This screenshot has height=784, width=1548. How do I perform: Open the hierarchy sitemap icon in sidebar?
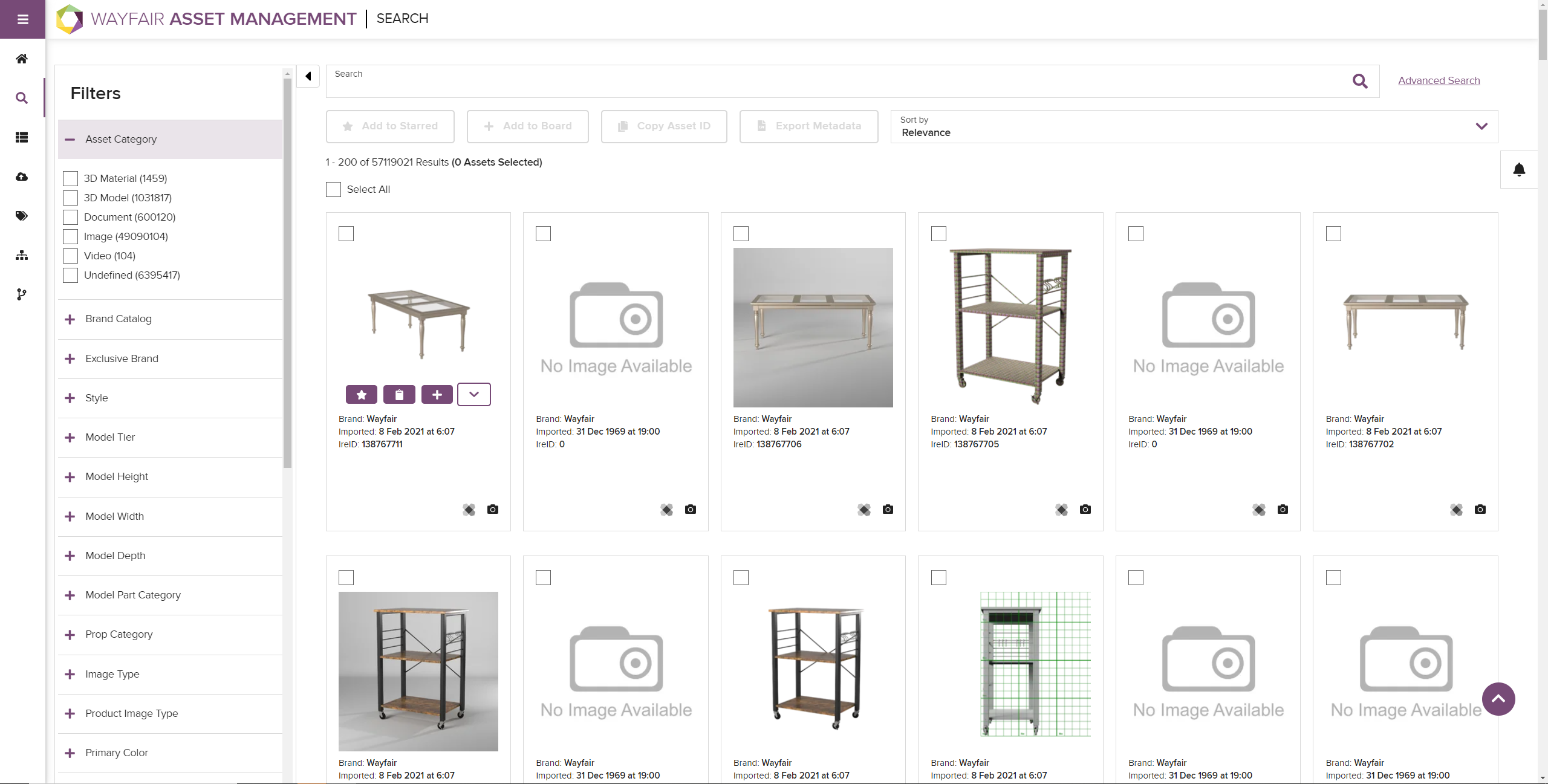(22, 255)
